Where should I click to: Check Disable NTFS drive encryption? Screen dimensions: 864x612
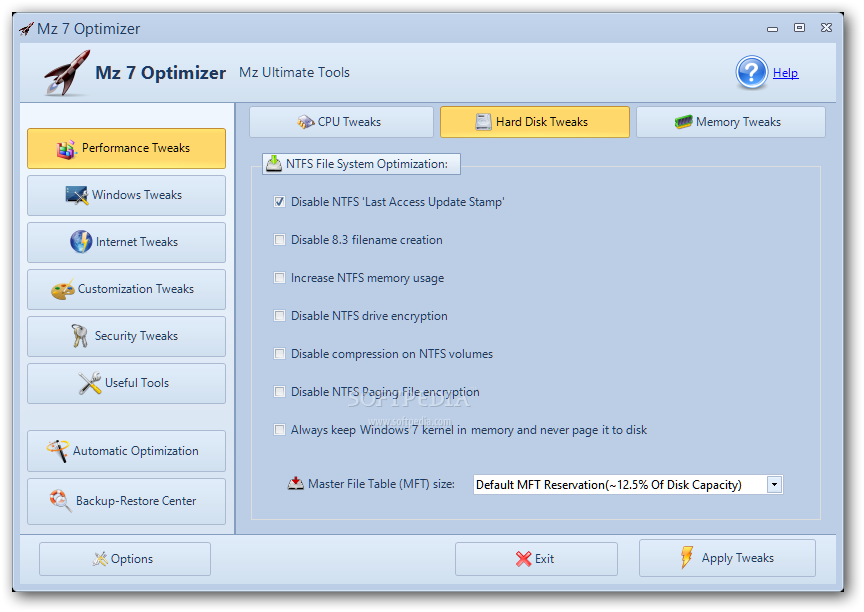pyautogui.click(x=279, y=316)
